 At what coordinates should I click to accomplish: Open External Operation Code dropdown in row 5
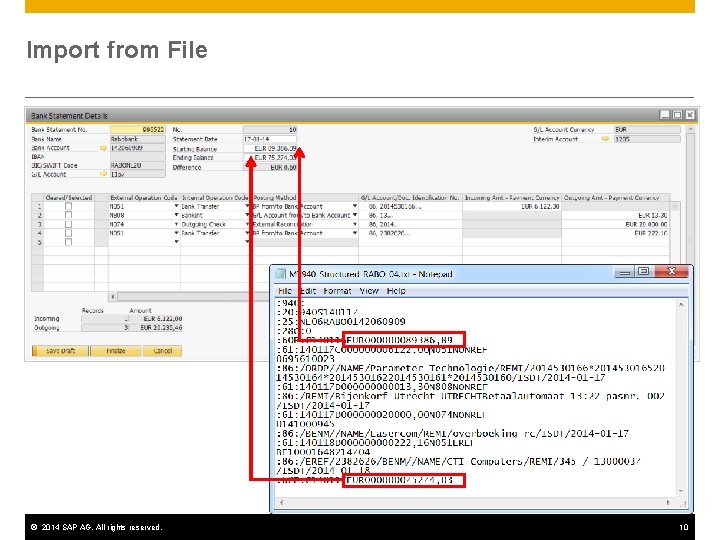[x=176, y=242]
